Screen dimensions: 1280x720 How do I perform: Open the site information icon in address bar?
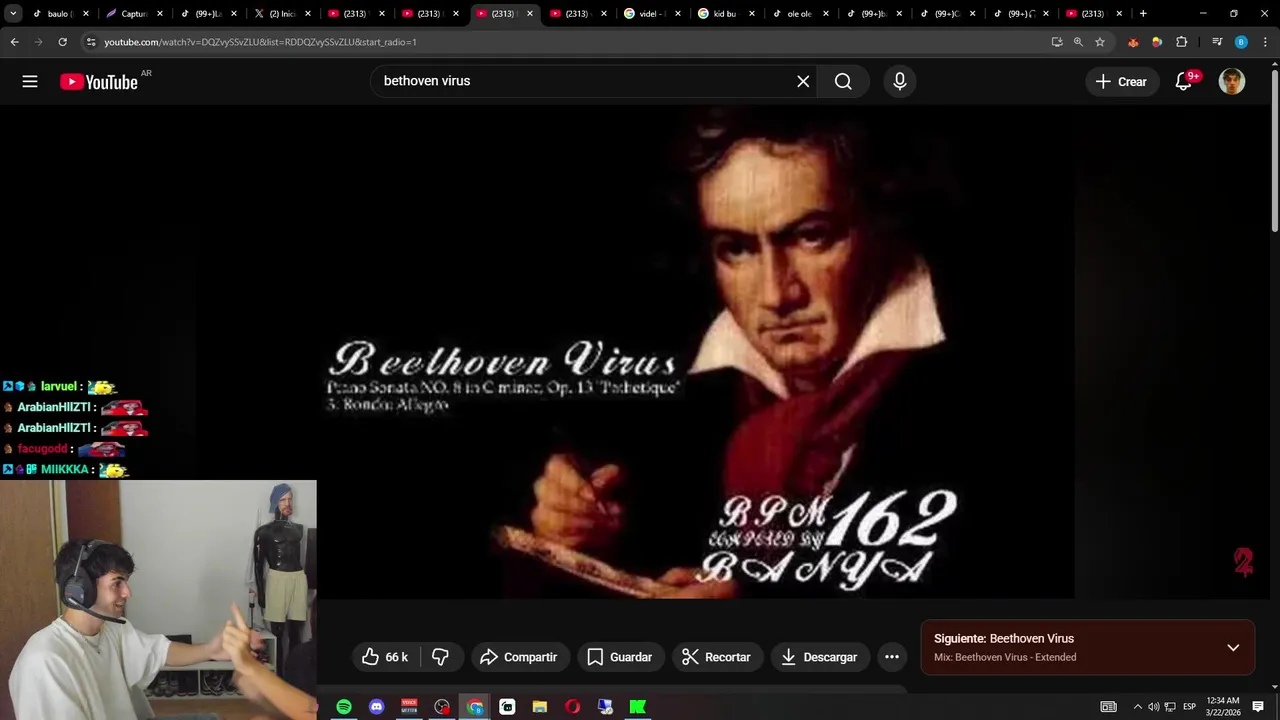coord(91,42)
